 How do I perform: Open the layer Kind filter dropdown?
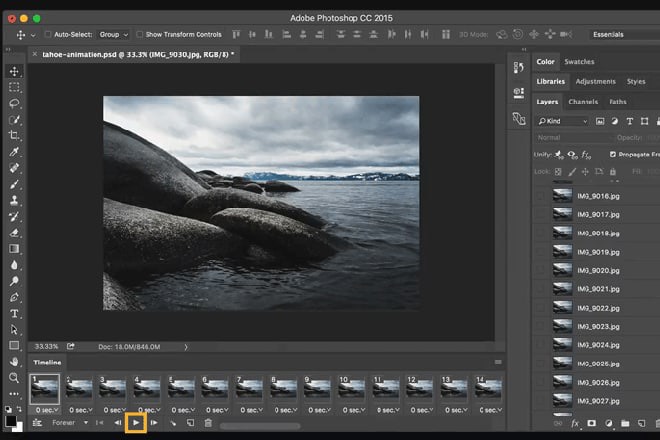[563, 121]
